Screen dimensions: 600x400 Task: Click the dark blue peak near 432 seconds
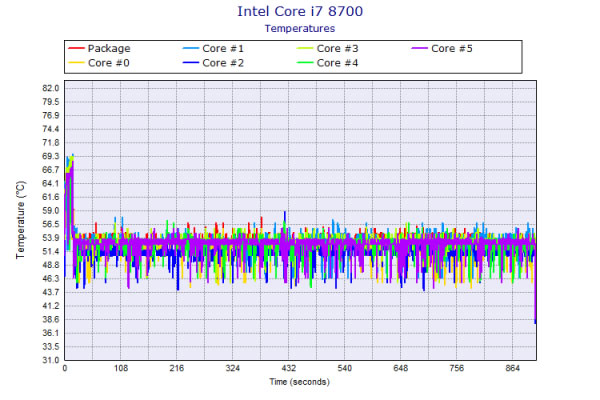(x=285, y=215)
